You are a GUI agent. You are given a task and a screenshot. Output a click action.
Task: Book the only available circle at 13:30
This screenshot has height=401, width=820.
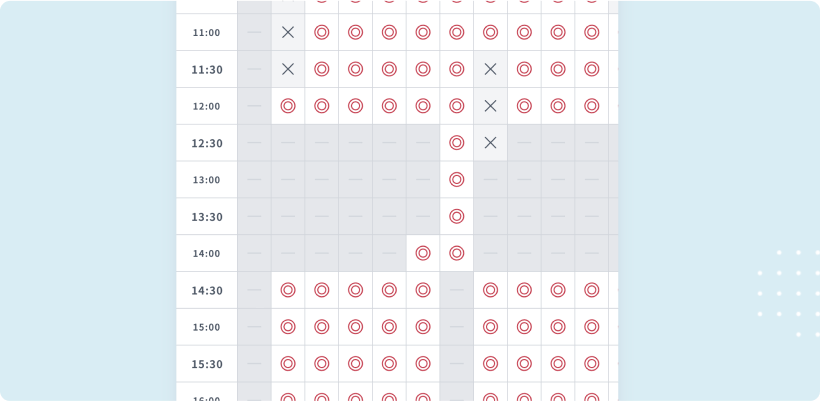(457, 216)
